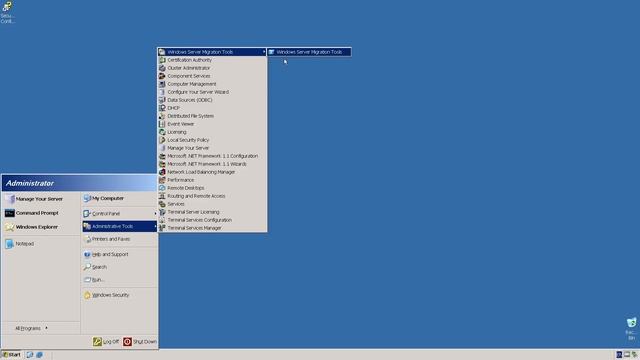Launch Windows Server Migration Tools from the flyout submenu
Viewport: 640px width, 360px height.
coord(309,52)
